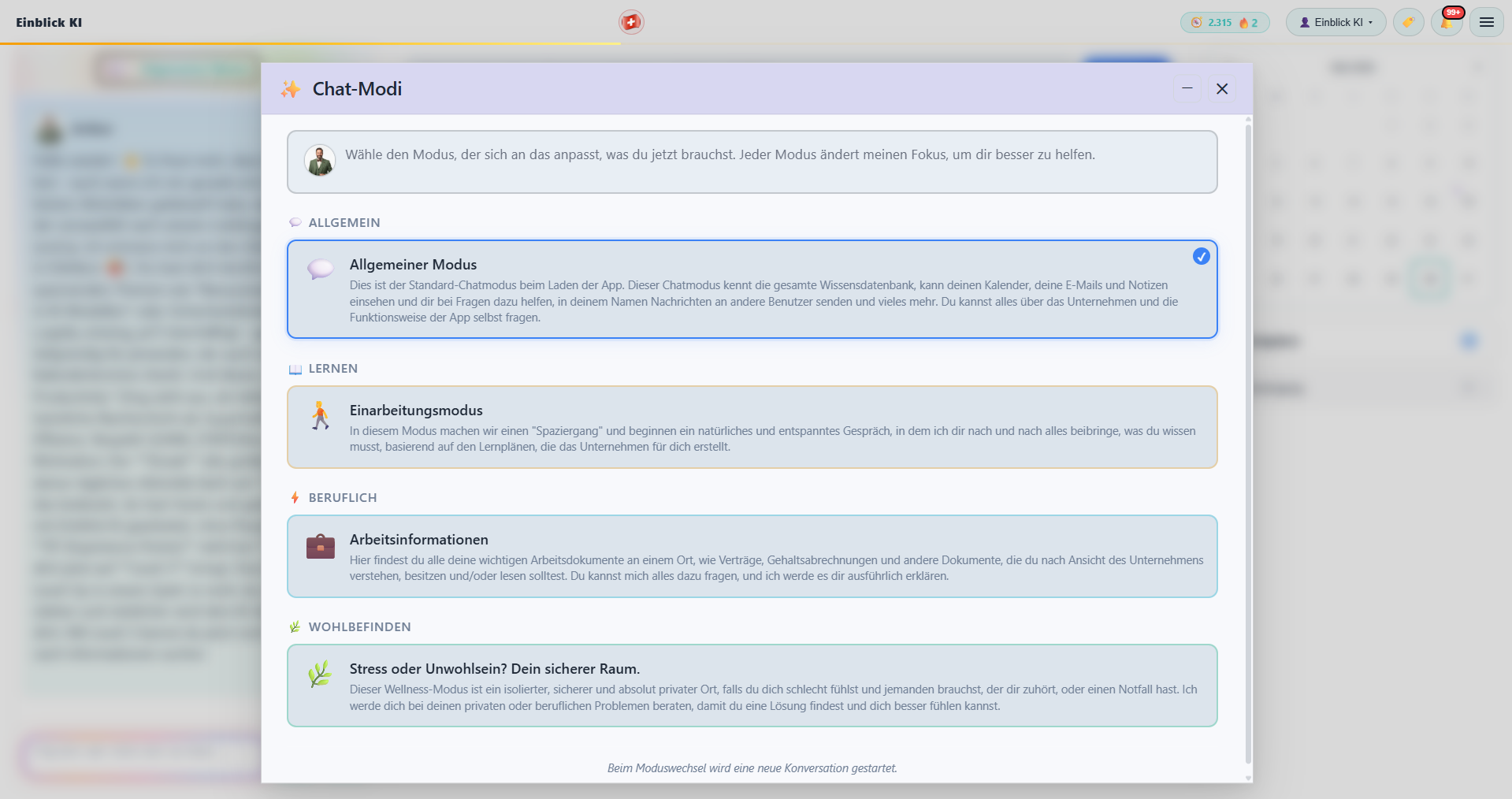Viewport: 1512px width, 799px height.
Task: Click the walking person icon for Einarbeitungsmodus
Action: [x=320, y=415]
